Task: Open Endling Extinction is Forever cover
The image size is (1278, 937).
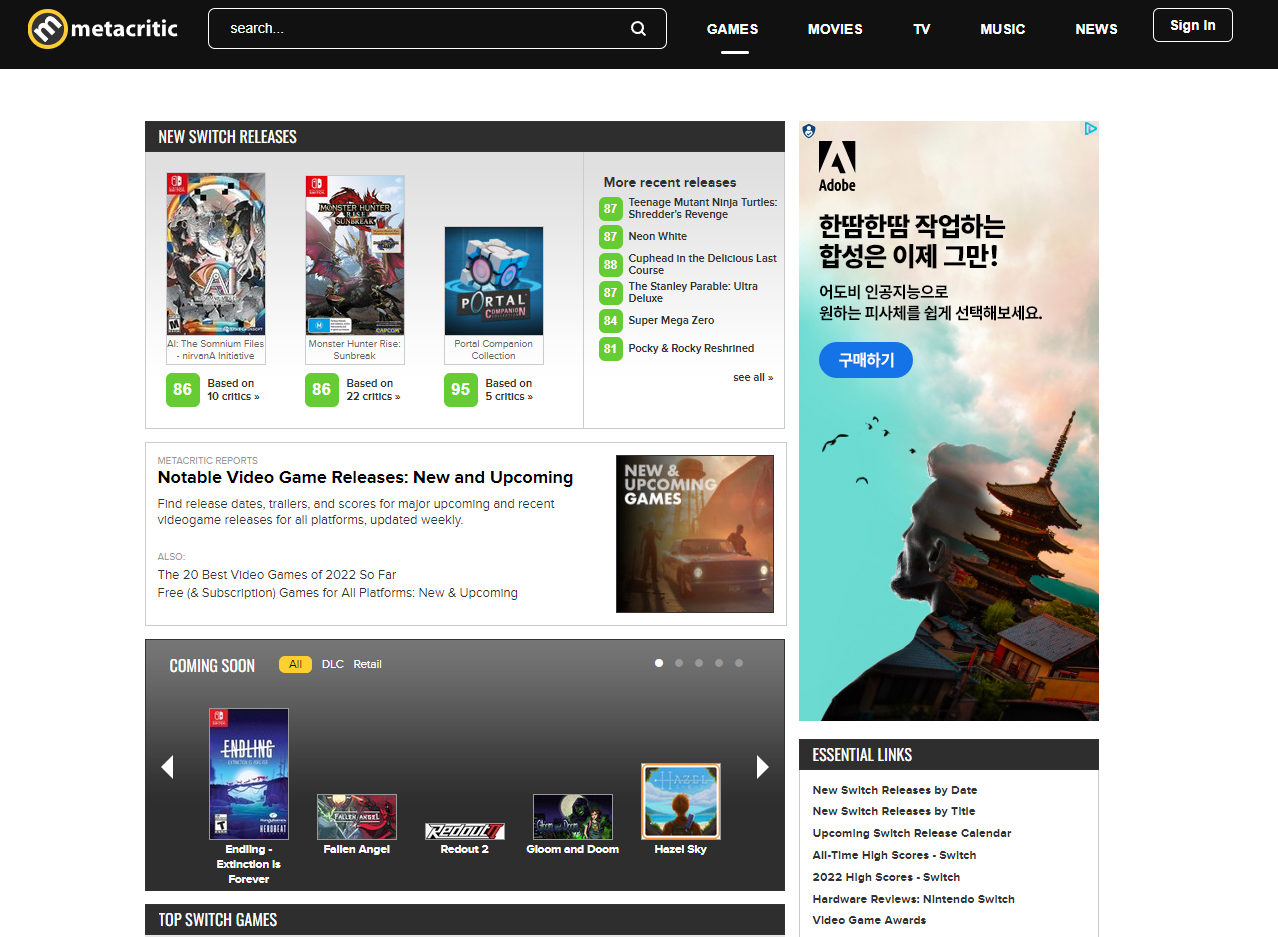Action: (x=249, y=774)
